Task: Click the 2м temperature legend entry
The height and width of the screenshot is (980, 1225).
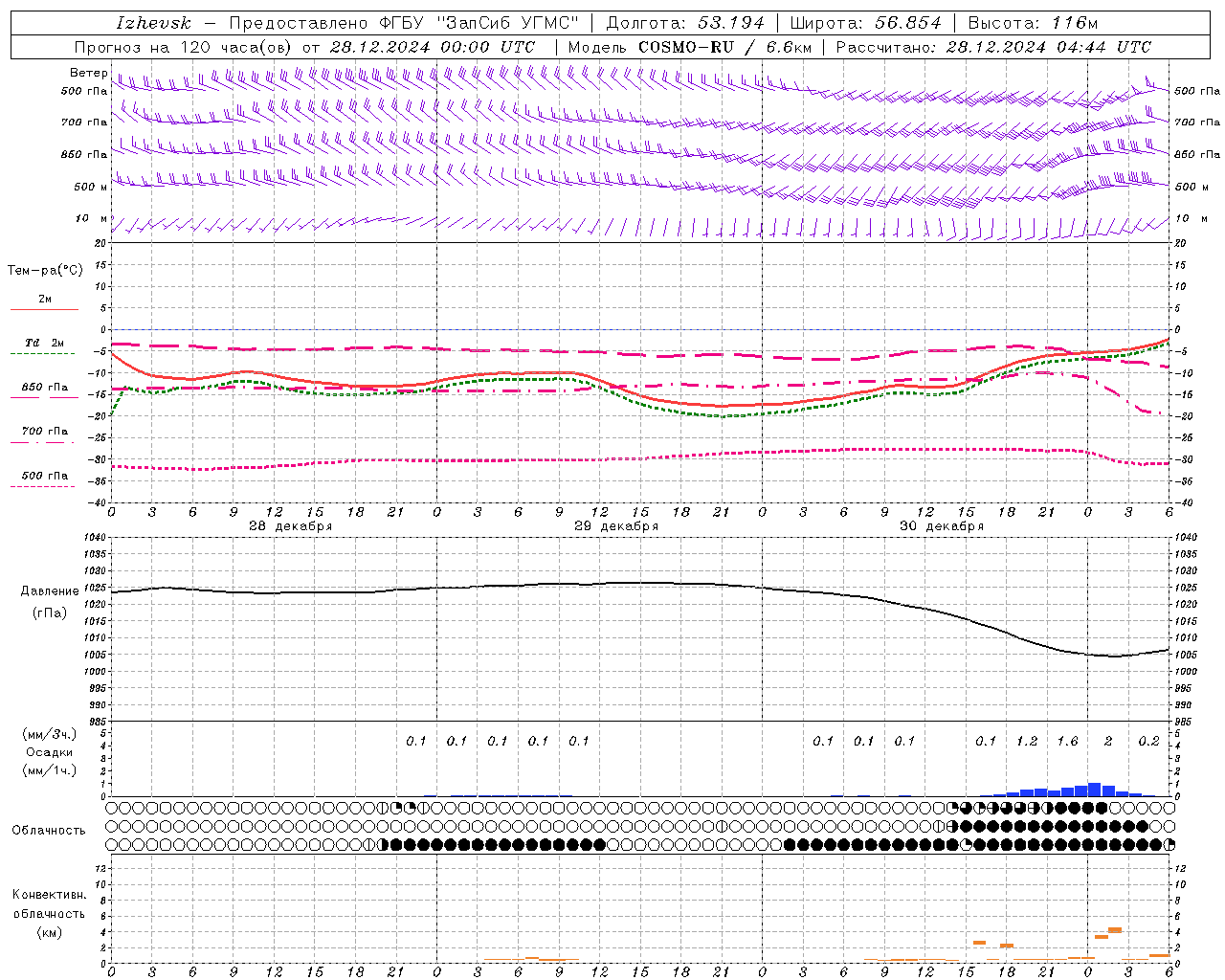Action: click(x=45, y=299)
